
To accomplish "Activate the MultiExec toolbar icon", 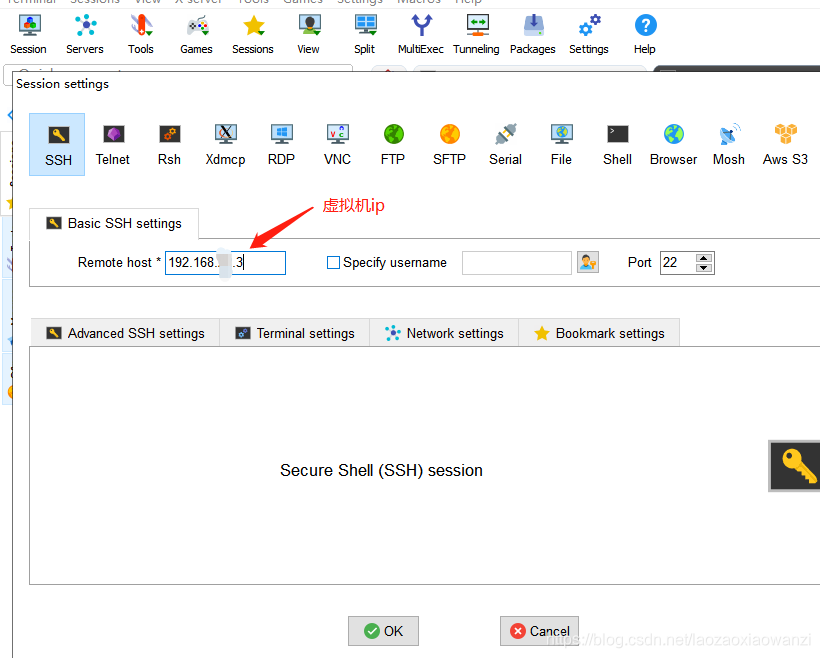I will click(x=421, y=35).
